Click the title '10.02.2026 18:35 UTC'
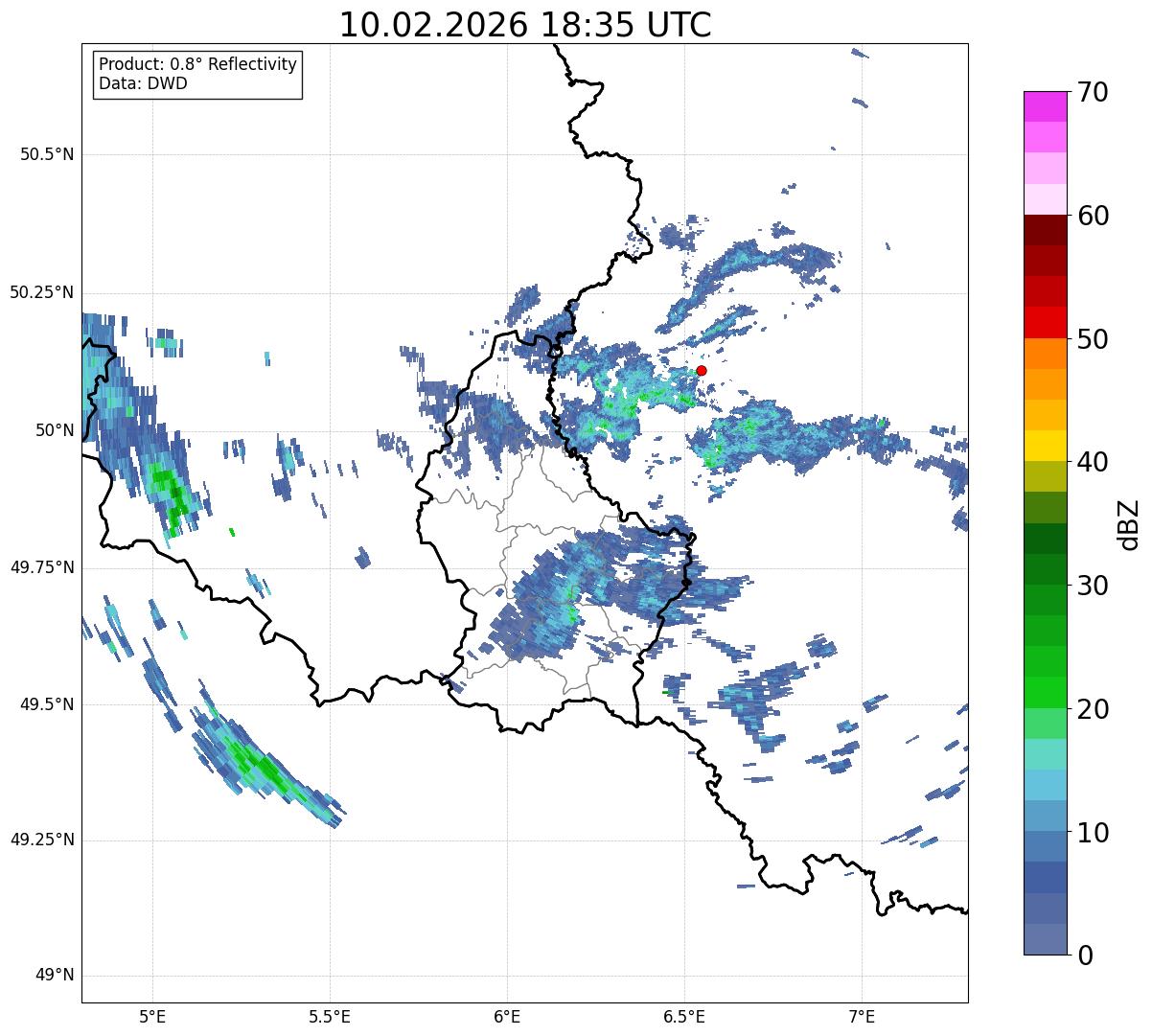The height and width of the screenshot is (1036, 1152). [x=525, y=25]
